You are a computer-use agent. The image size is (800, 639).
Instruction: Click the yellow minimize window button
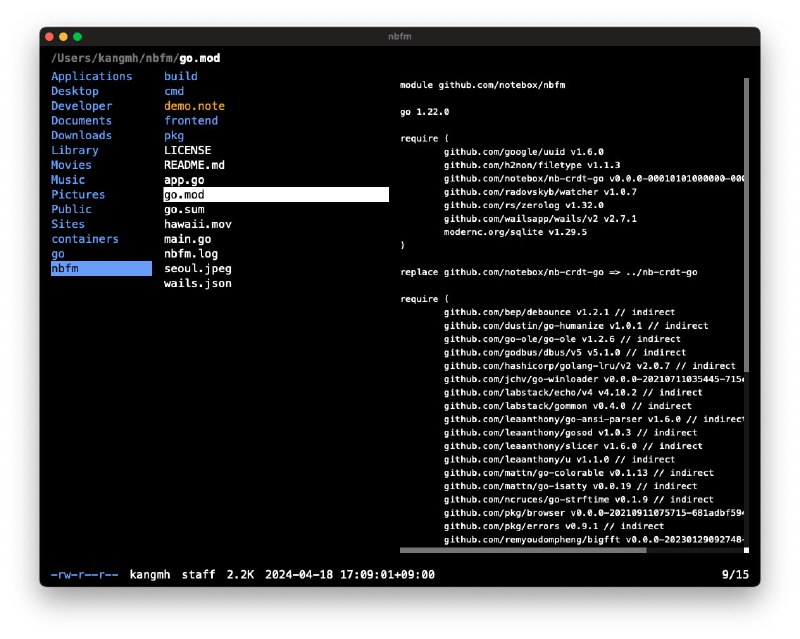click(x=64, y=37)
